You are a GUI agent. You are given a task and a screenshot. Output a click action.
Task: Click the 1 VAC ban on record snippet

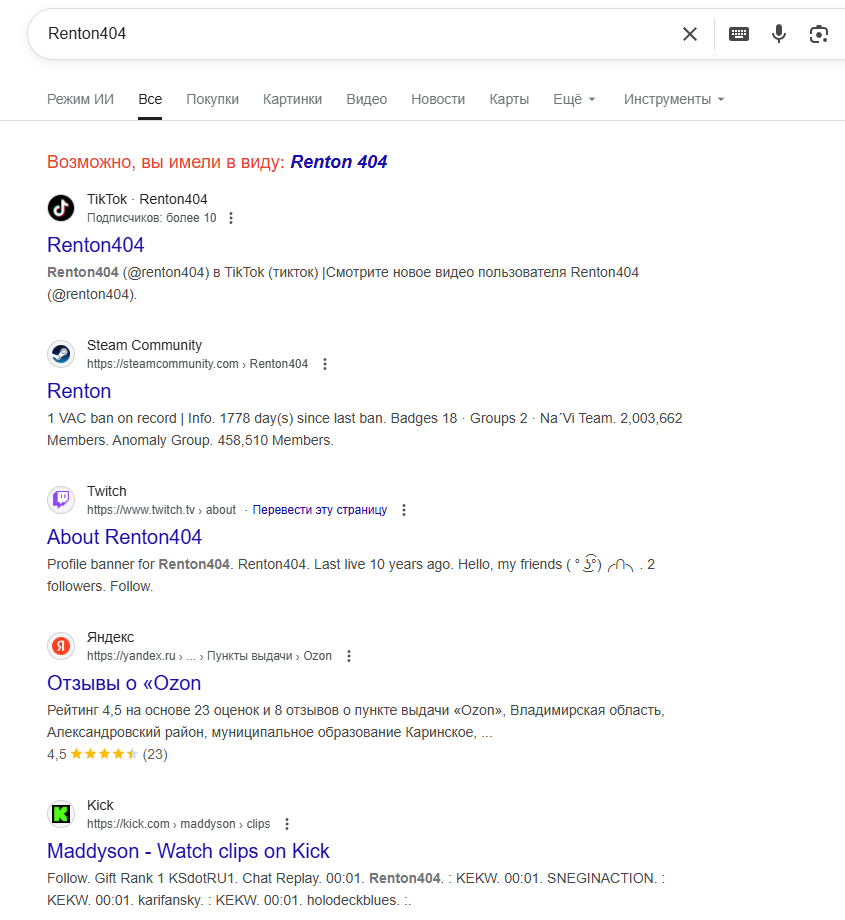[x=364, y=429]
